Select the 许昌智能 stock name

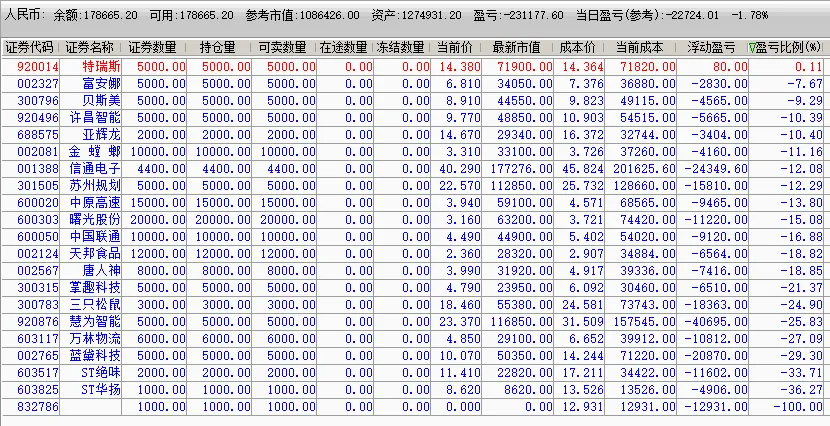pos(95,117)
